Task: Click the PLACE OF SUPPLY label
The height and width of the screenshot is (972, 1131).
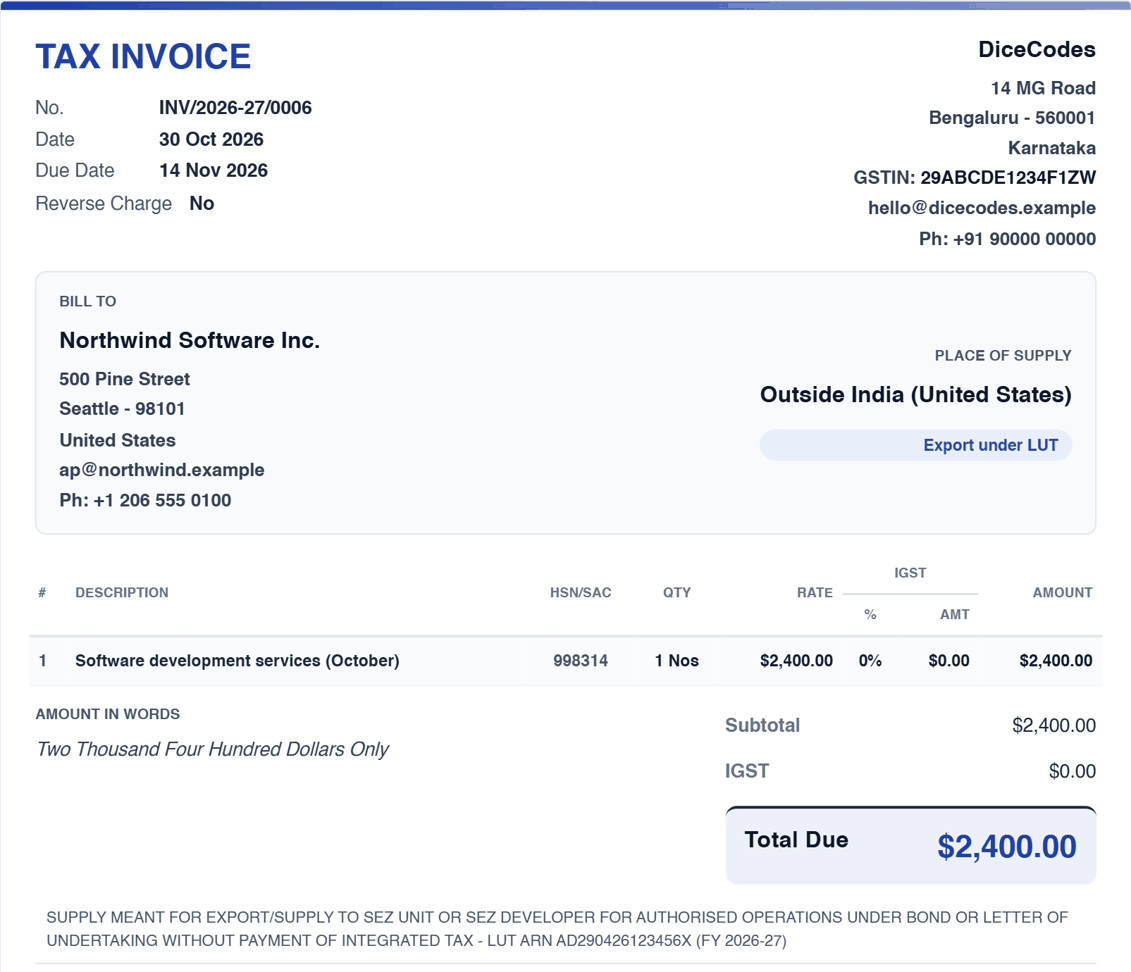Action: [1003, 355]
